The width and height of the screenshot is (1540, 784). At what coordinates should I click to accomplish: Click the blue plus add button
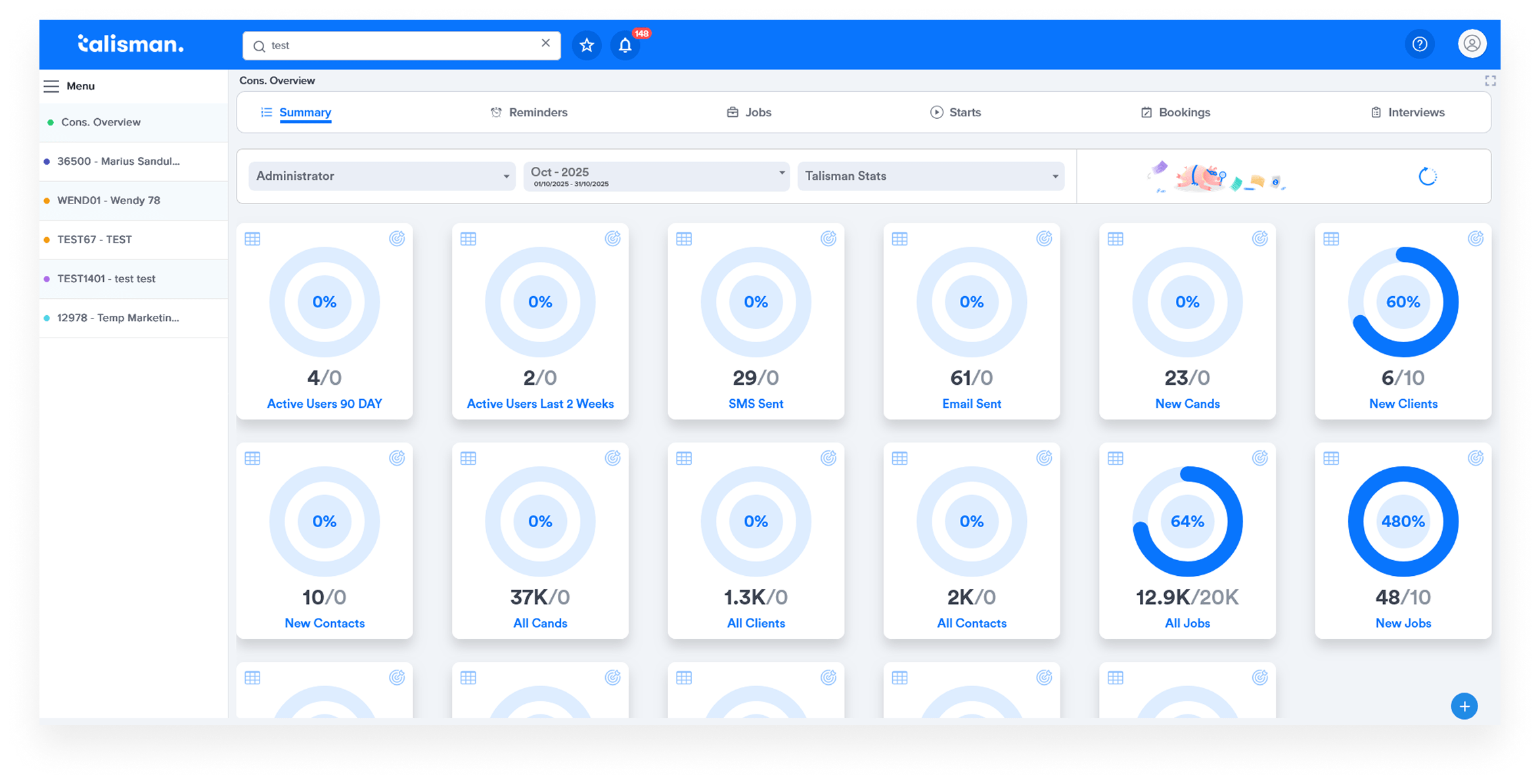[1464, 706]
